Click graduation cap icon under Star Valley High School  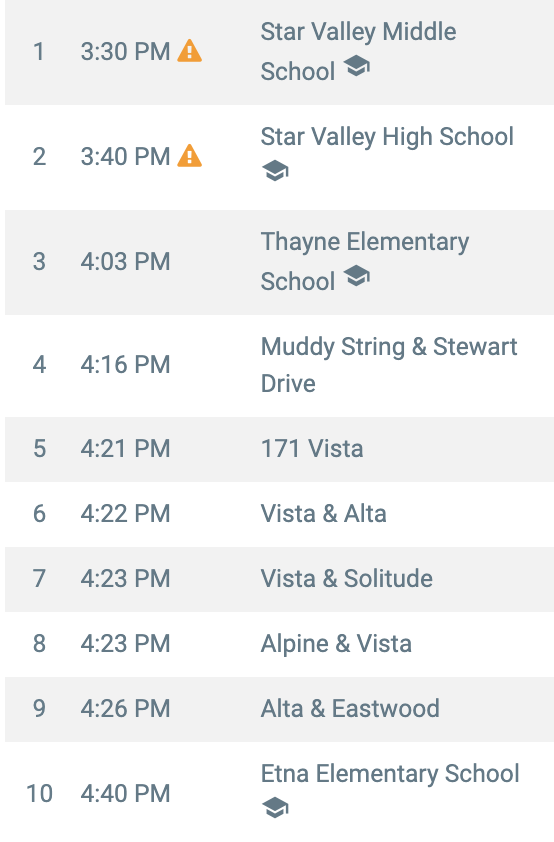pos(275,171)
